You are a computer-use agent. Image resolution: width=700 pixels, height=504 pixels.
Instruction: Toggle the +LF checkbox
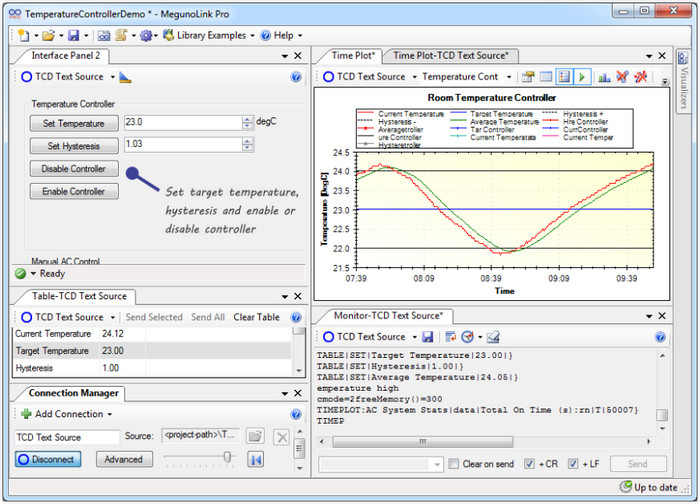[x=573, y=464]
